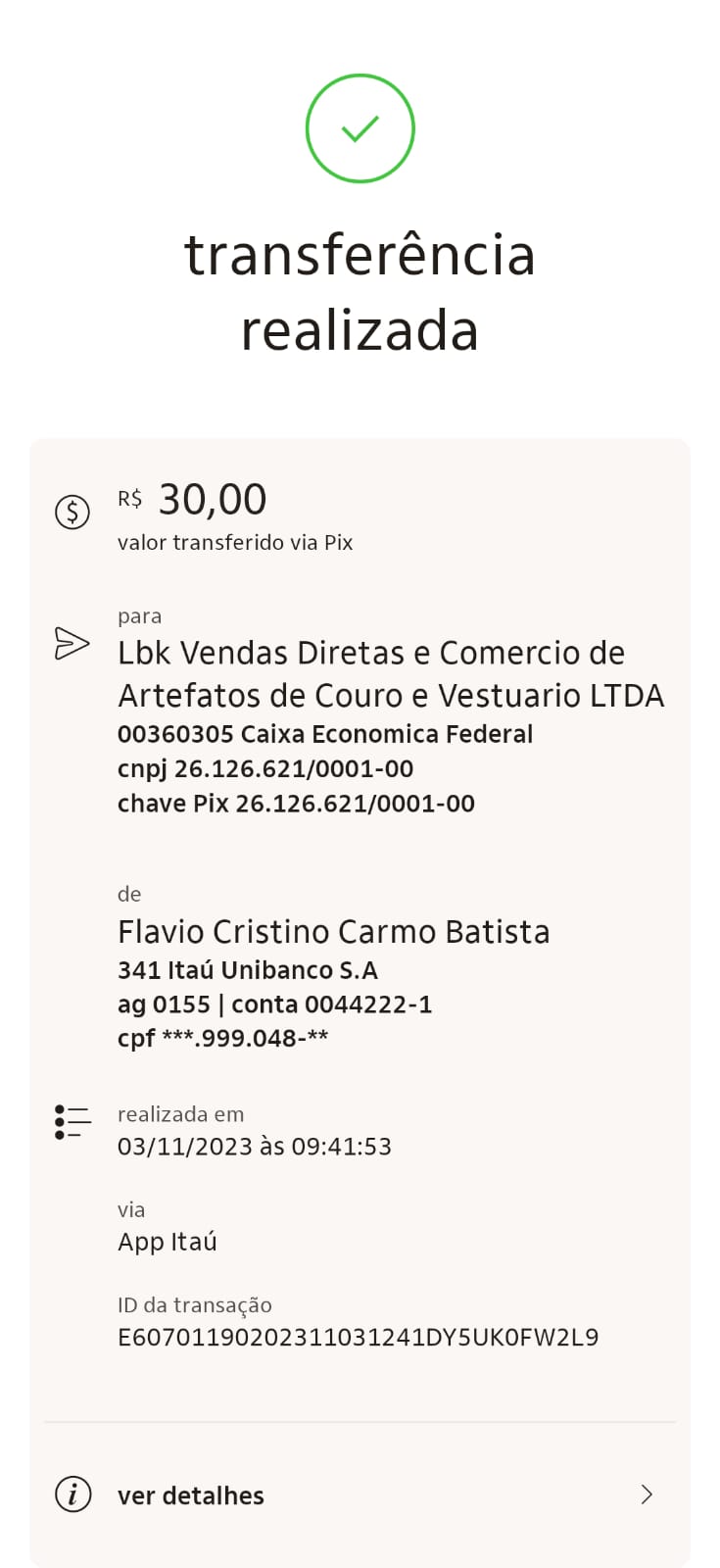Tap the 341 Itaú Unibanco S.A line
720x1568 pixels.
tap(248, 970)
